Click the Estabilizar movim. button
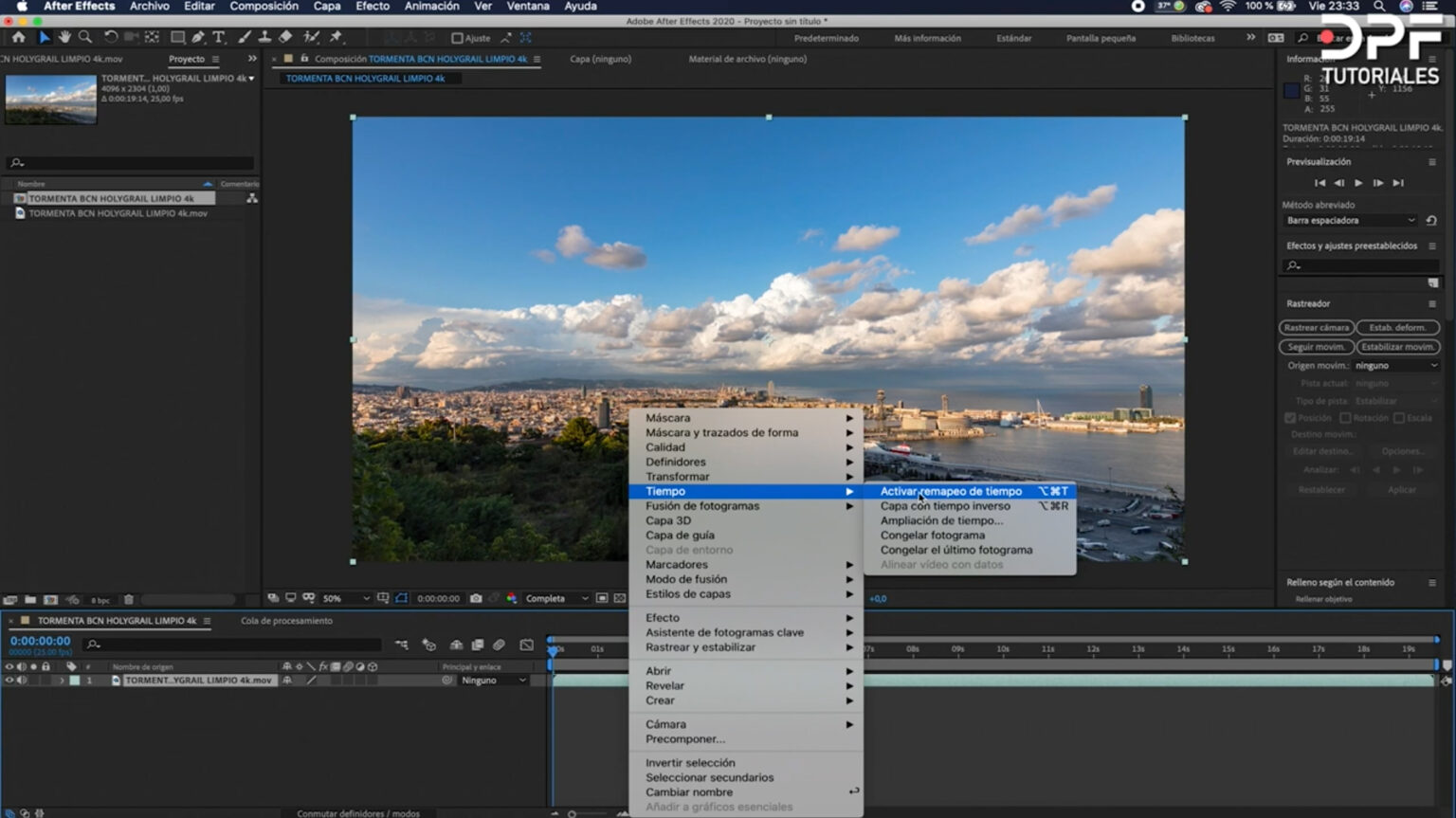Viewport: 1456px width, 818px height. click(1397, 347)
